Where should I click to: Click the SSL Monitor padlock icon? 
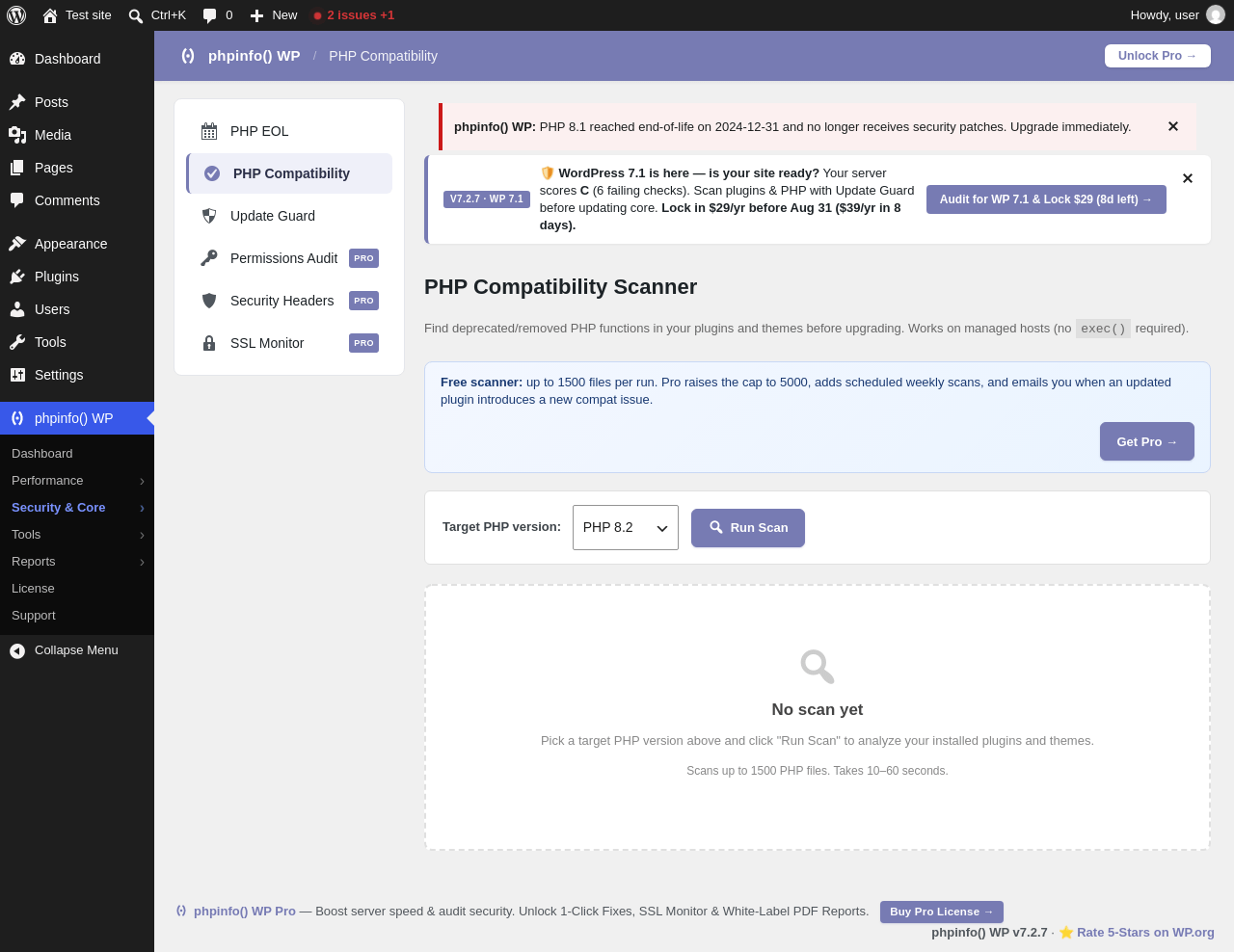[x=209, y=343]
